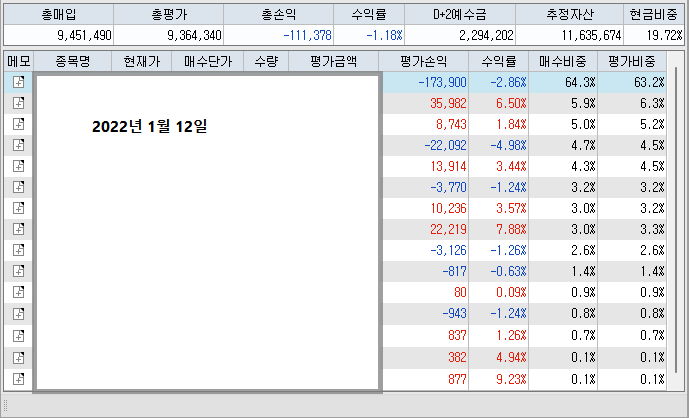
Task: Open memo icon in the -3,770 row
Action: (x=18, y=187)
